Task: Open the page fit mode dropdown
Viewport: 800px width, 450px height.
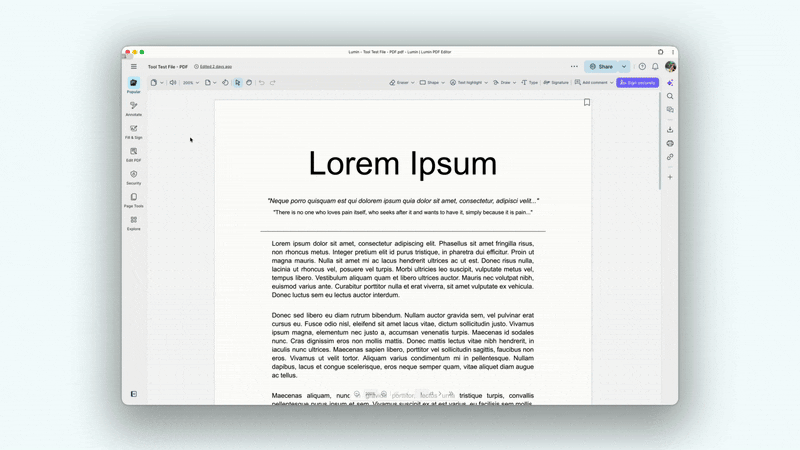Action: coord(210,82)
